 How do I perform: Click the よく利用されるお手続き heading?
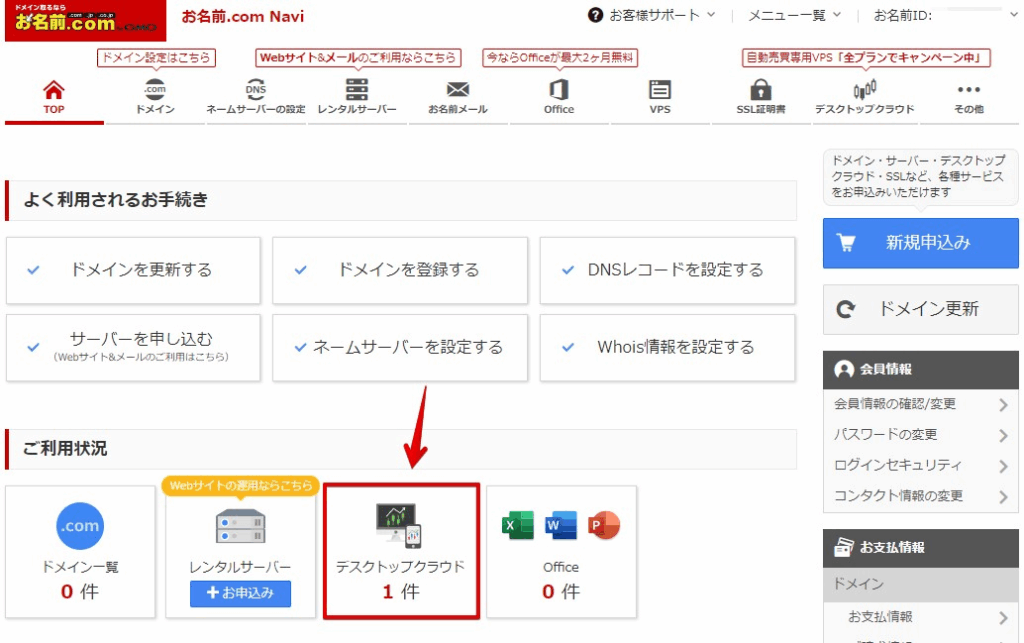point(116,200)
